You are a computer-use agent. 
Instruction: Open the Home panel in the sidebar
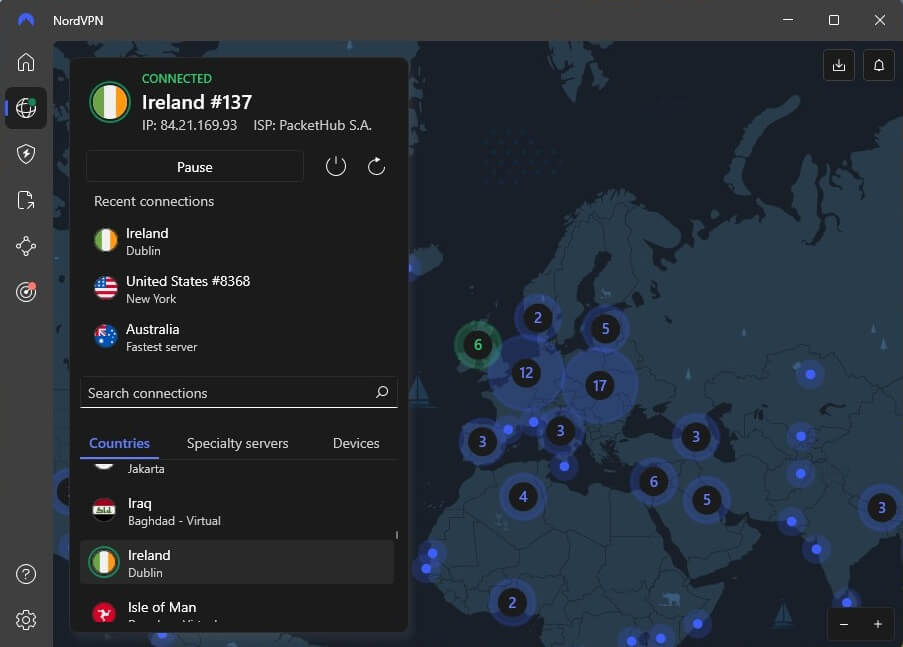click(x=25, y=62)
